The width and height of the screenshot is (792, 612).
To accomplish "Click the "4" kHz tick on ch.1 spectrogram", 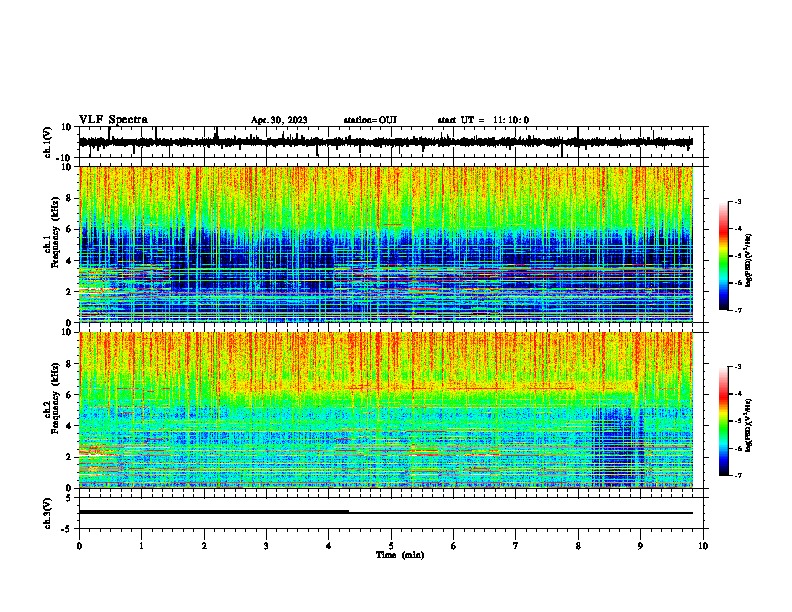I will click(69, 261).
